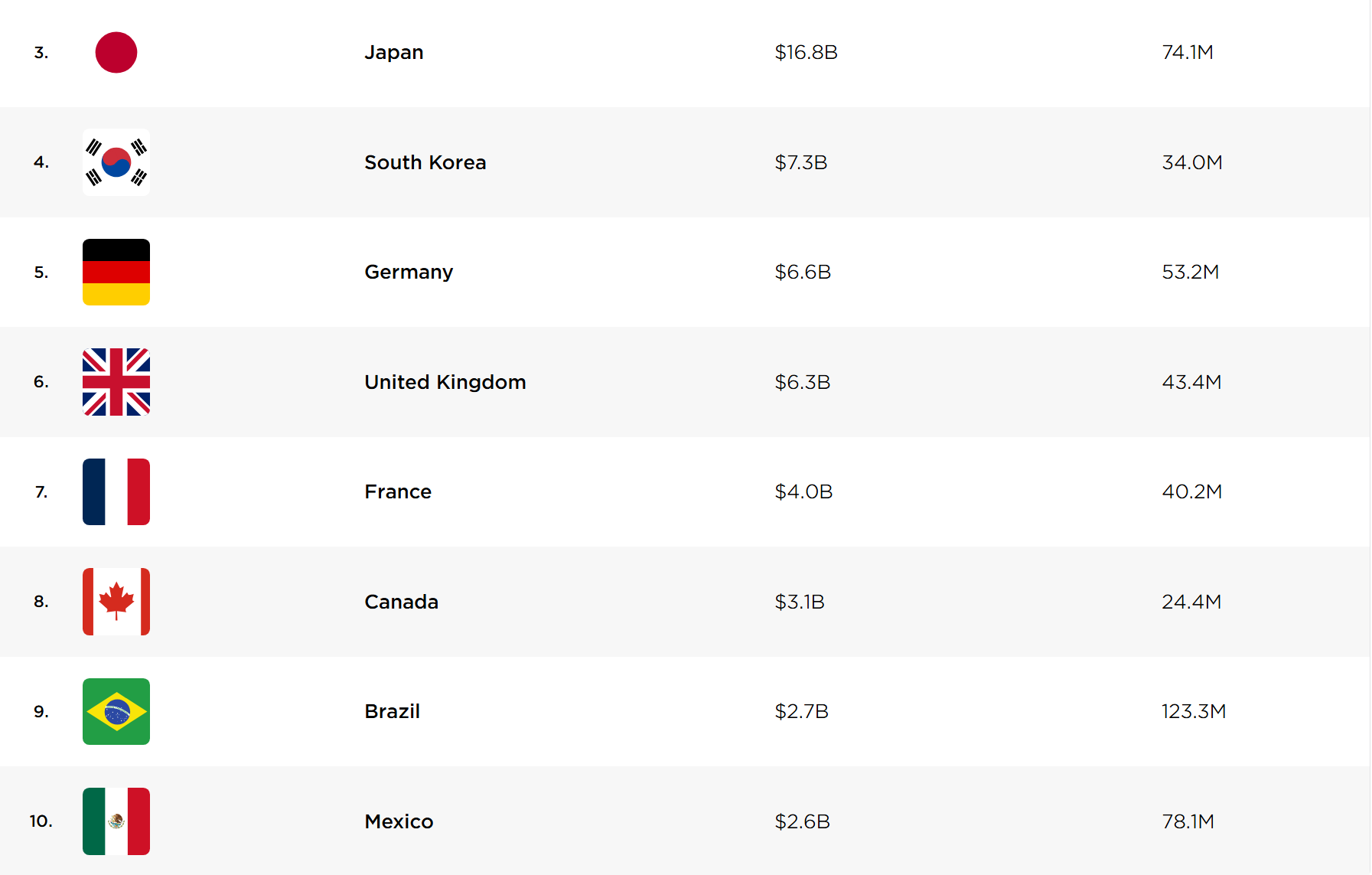Select the Canada flag icon

pyautogui.click(x=116, y=602)
